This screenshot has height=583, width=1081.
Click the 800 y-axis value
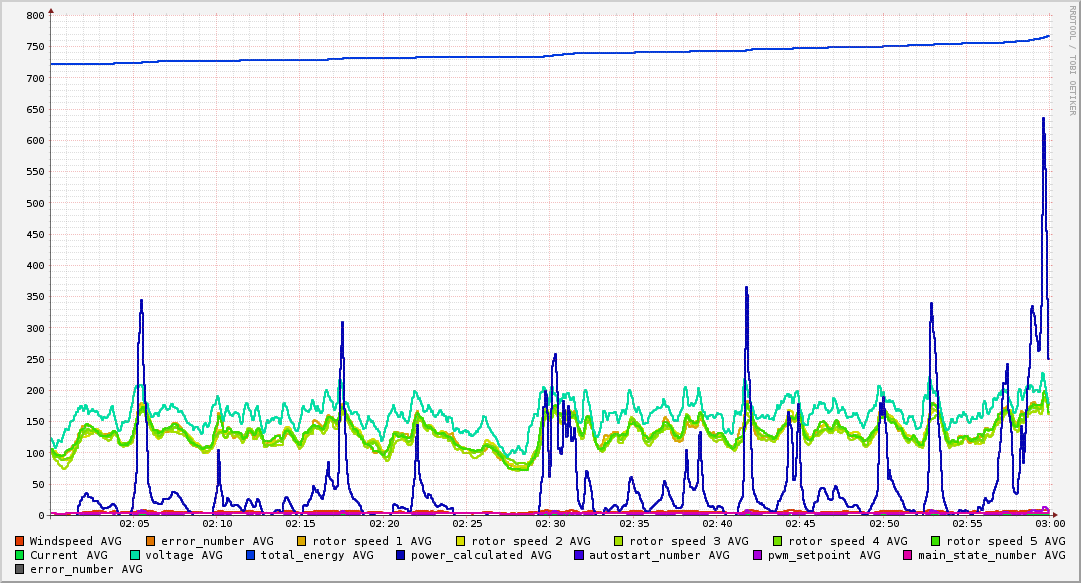point(36,16)
